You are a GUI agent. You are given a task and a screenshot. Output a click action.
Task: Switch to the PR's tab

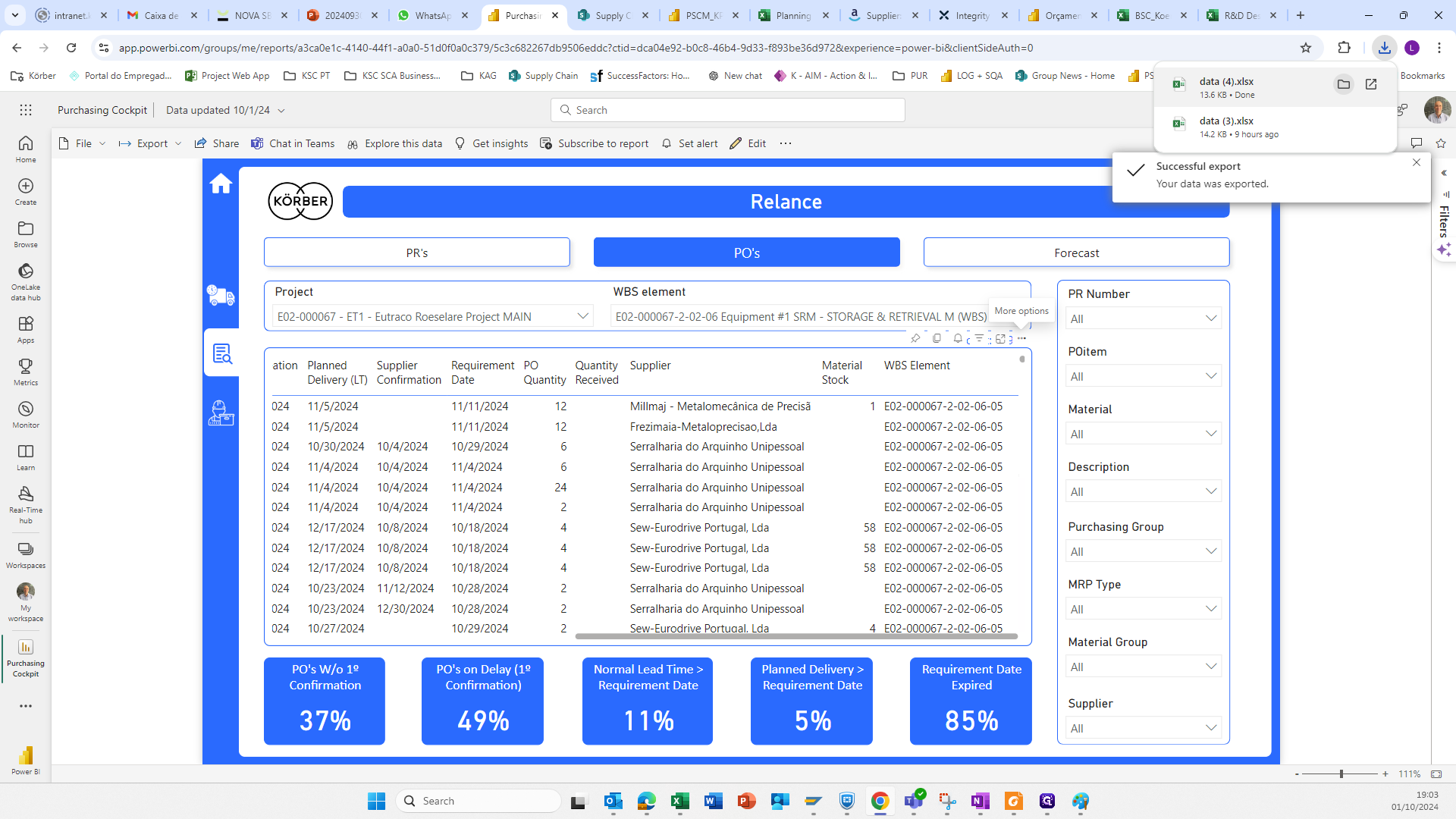tap(417, 253)
